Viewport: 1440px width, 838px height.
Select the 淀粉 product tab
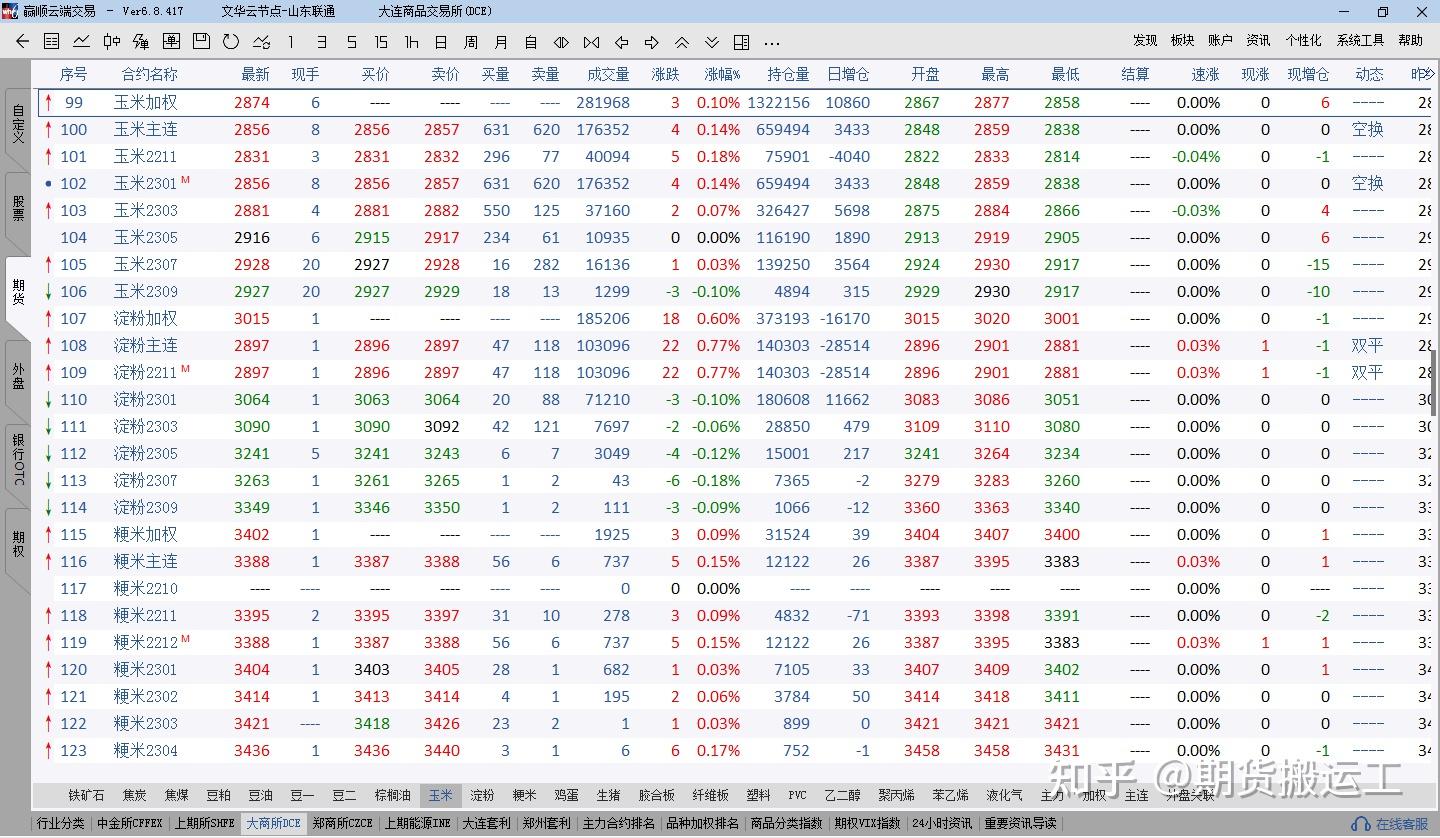482,795
